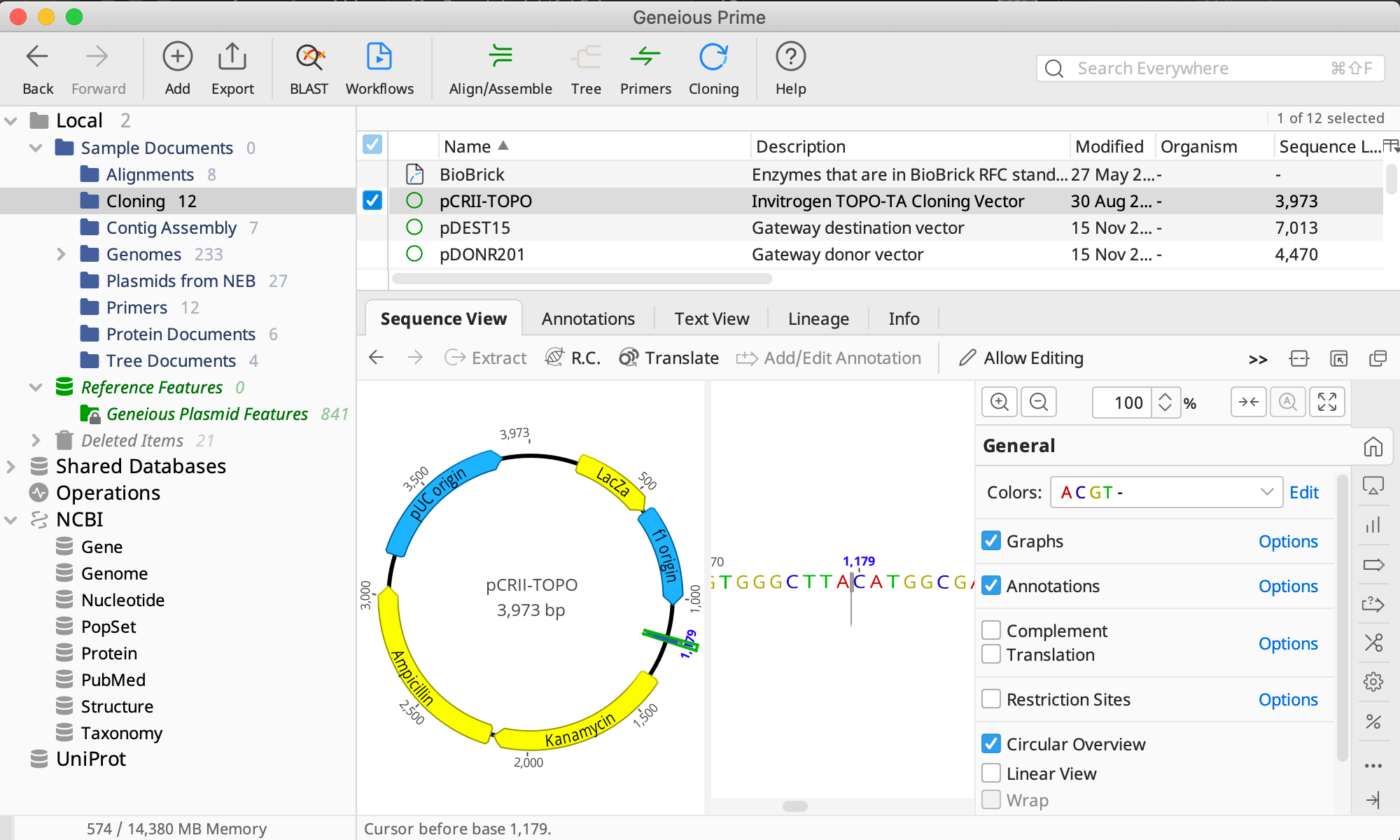Translate the selected sequence
This screenshot has width=1400, height=840.
668,358
